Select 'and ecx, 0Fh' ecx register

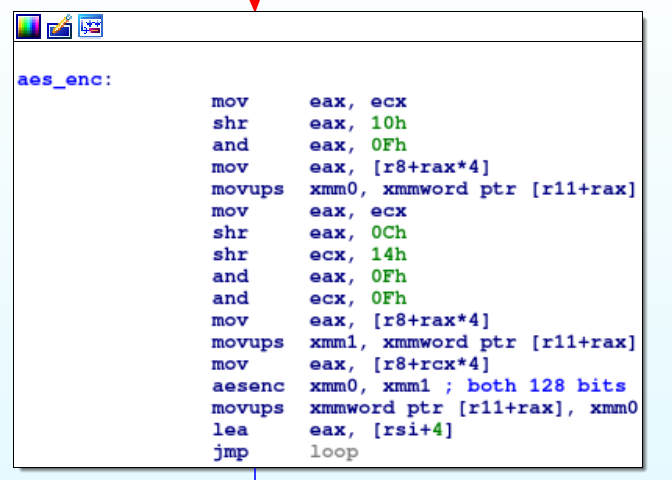point(327,299)
